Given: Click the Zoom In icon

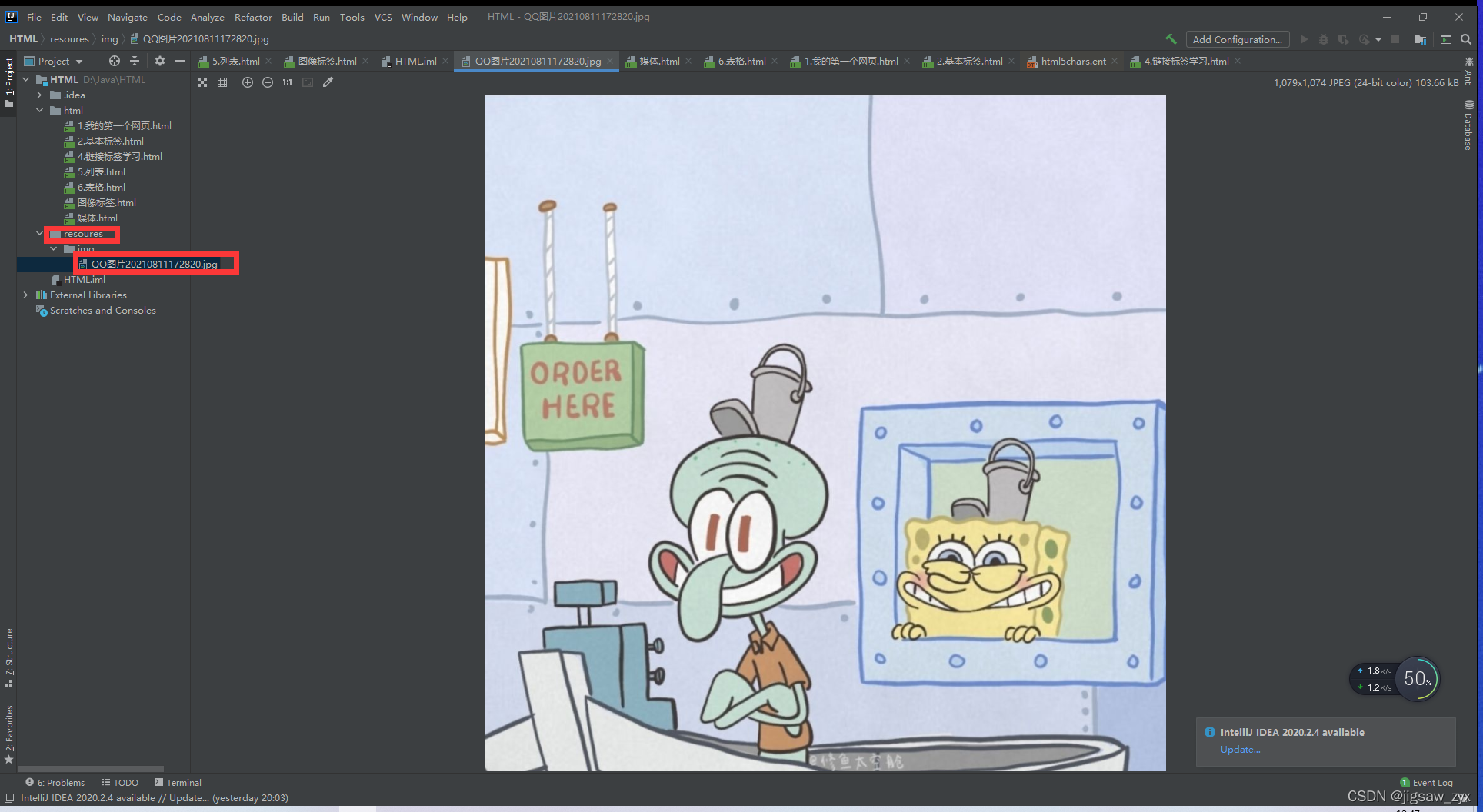Looking at the screenshot, I should 248,82.
